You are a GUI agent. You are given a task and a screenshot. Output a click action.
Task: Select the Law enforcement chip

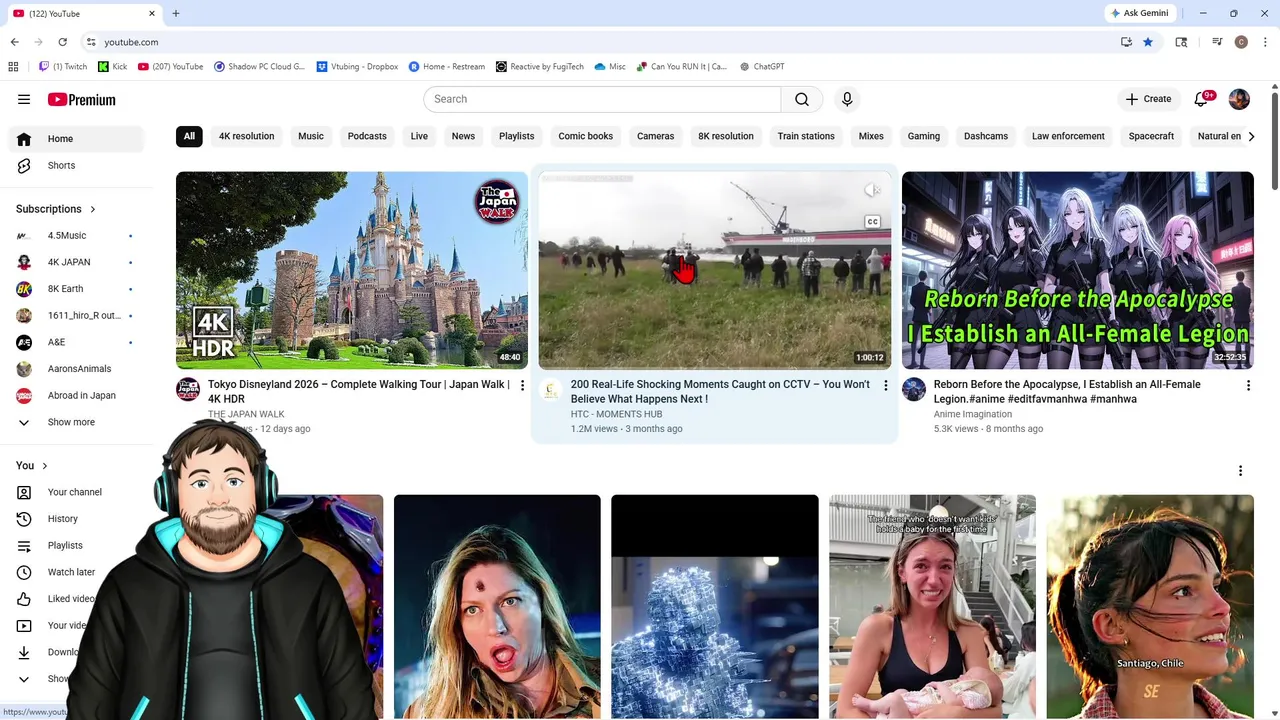coord(1068,136)
